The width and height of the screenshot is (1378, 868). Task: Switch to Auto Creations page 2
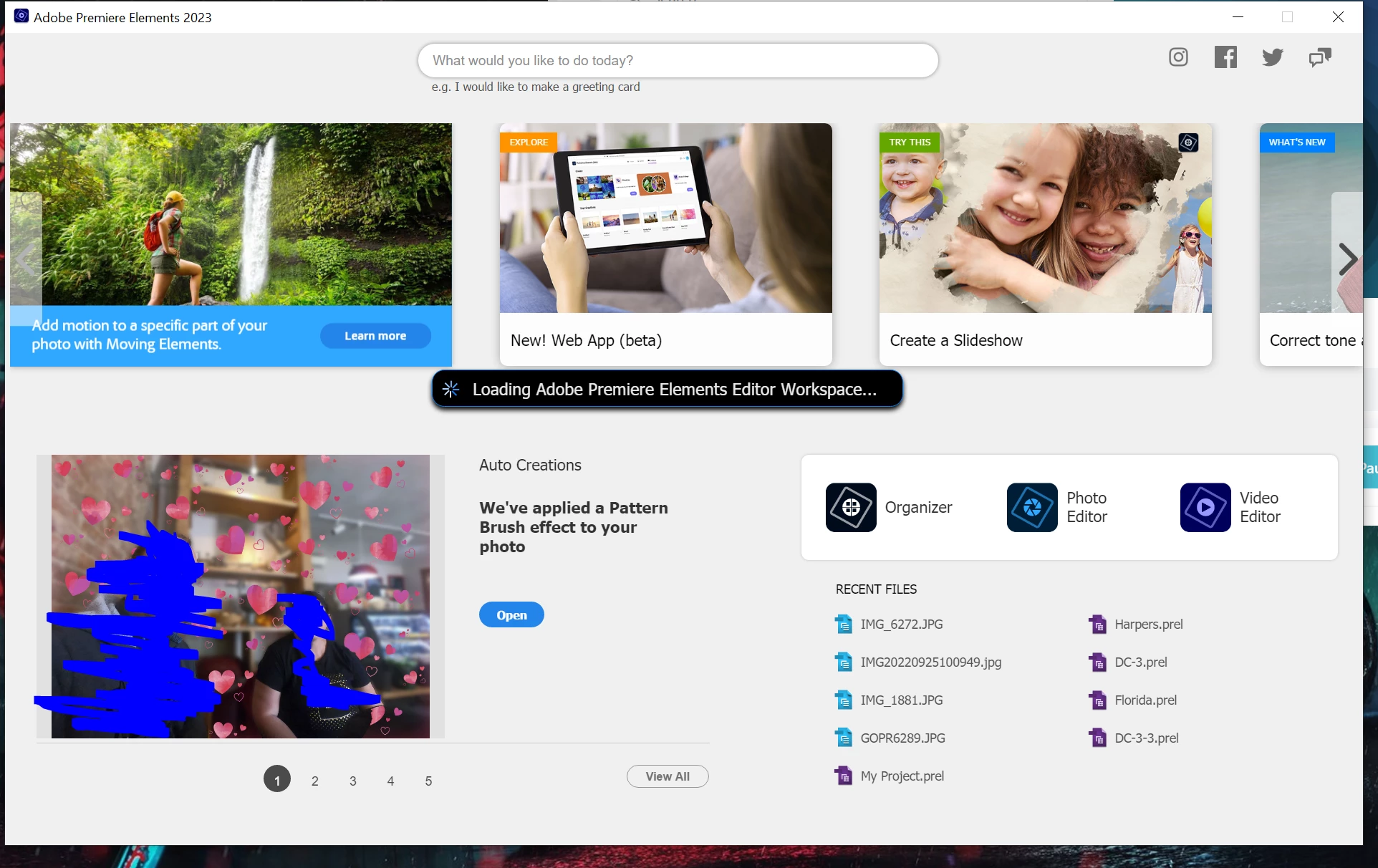314,781
